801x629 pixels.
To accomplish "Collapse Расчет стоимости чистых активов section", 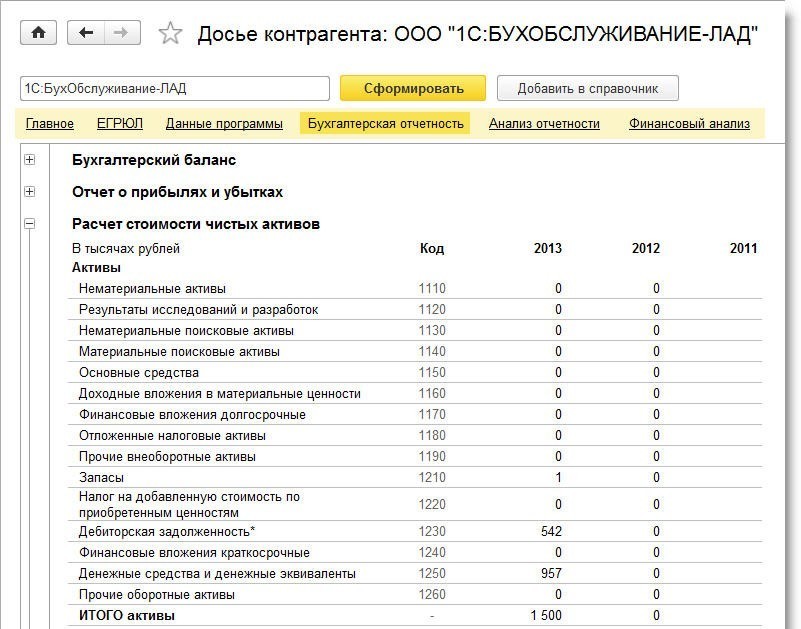I will coord(29,224).
